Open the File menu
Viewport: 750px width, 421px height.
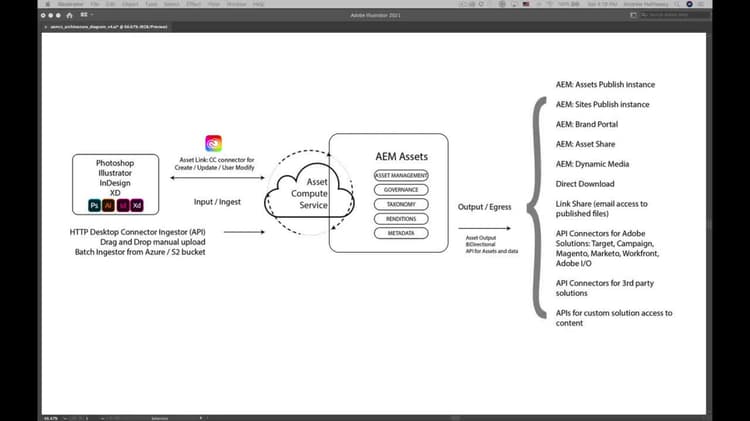click(95, 4)
